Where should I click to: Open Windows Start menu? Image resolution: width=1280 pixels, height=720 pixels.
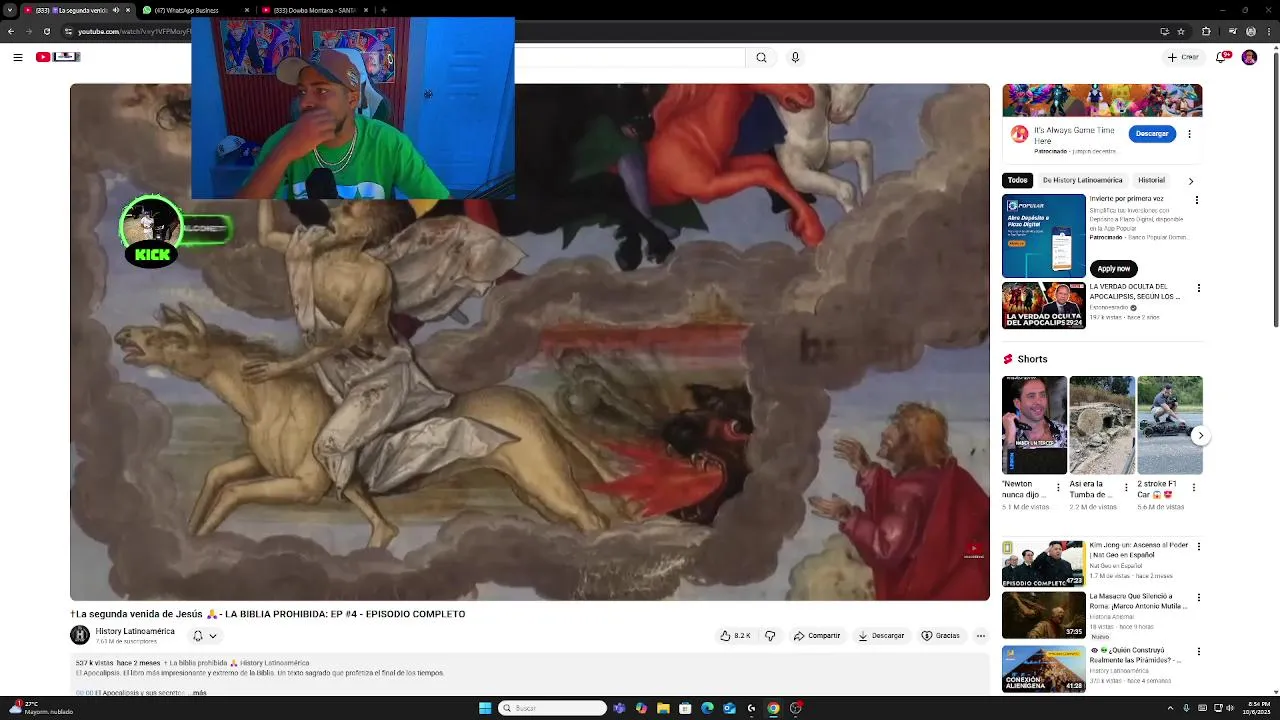[x=485, y=708]
